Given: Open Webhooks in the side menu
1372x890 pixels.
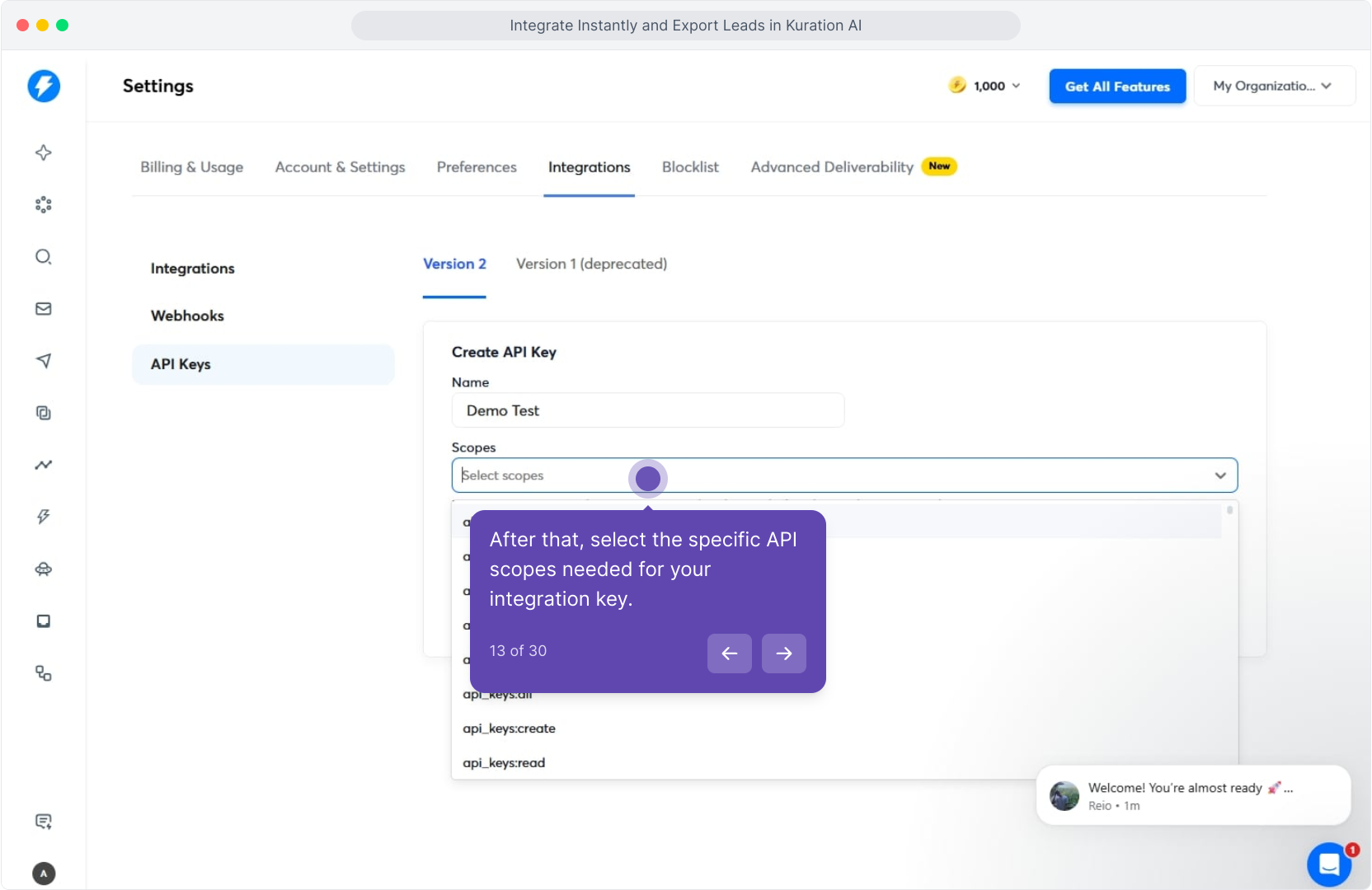Looking at the screenshot, I should click(187, 316).
